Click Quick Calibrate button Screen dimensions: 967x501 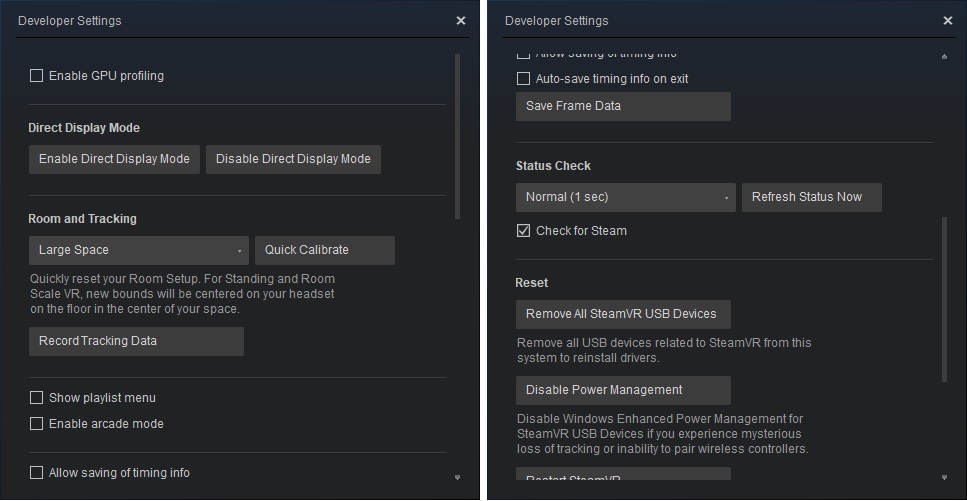pyautogui.click(x=324, y=250)
